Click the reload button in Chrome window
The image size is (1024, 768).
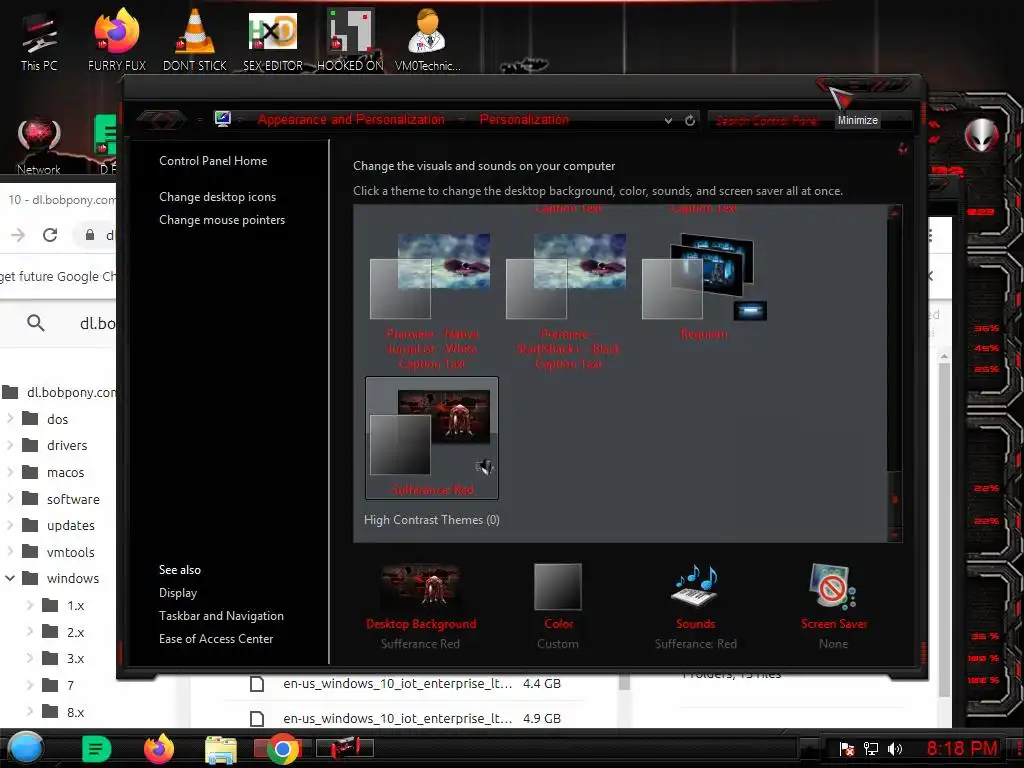[50, 235]
